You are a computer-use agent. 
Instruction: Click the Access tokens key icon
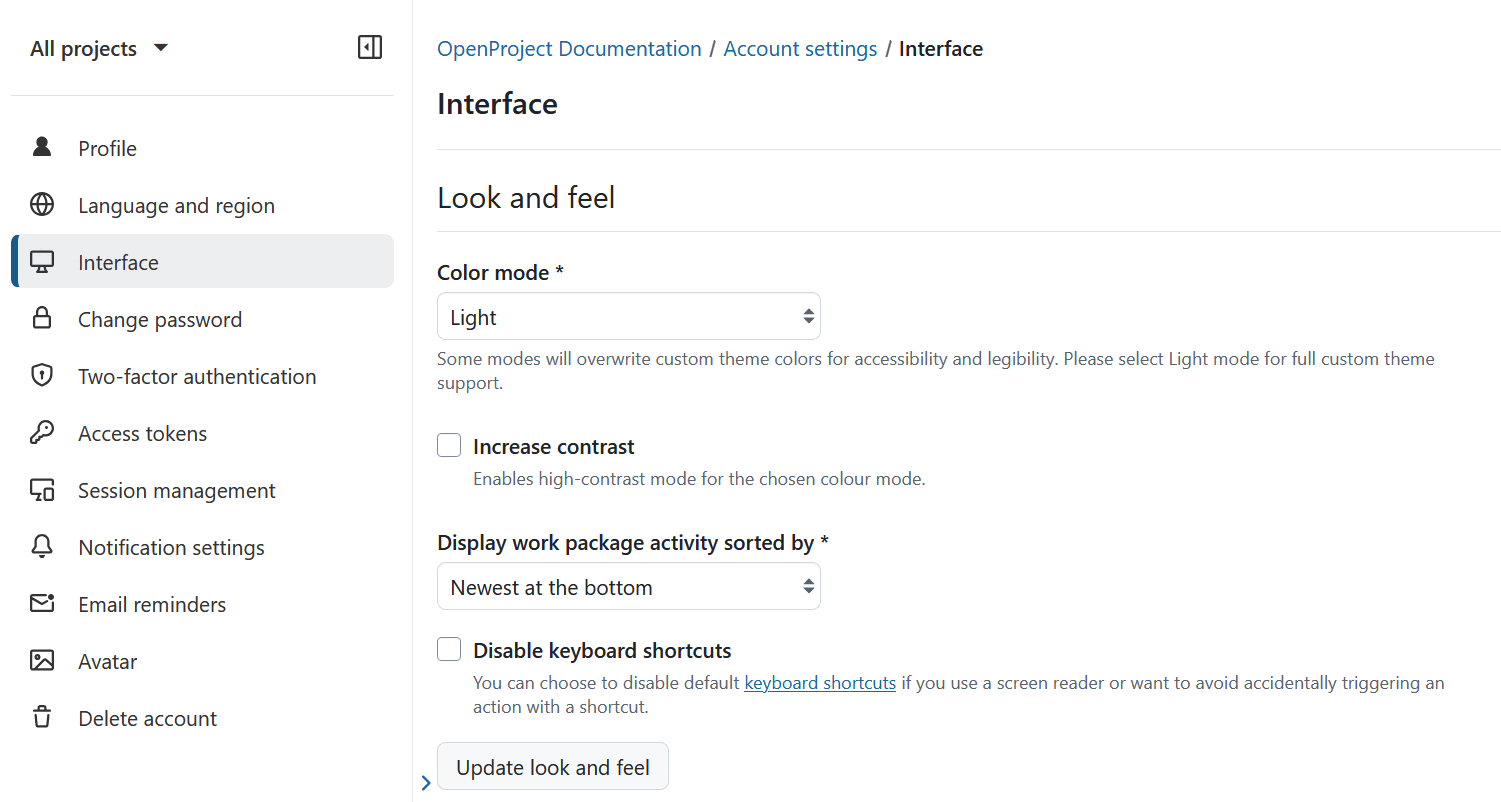pyautogui.click(x=42, y=433)
